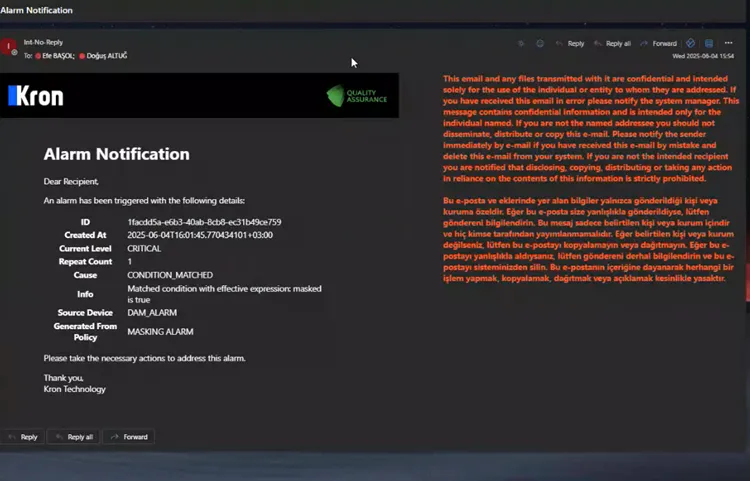Open the Int-No-Reply sender name
The width and height of the screenshot is (750, 481).
[x=44, y=42]
